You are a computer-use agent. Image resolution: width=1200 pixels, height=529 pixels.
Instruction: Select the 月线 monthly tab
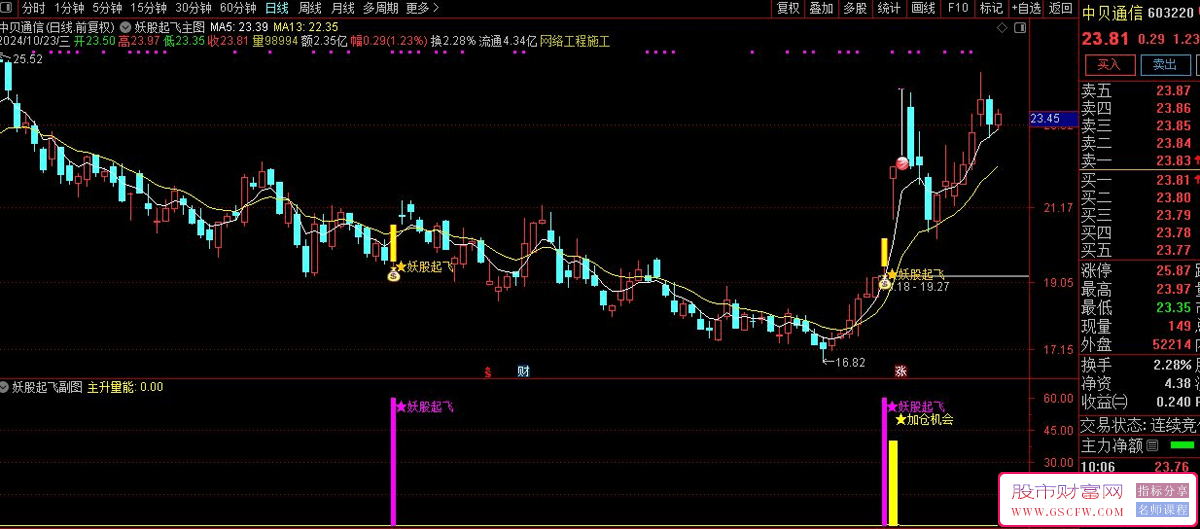(x=343, y=8)
